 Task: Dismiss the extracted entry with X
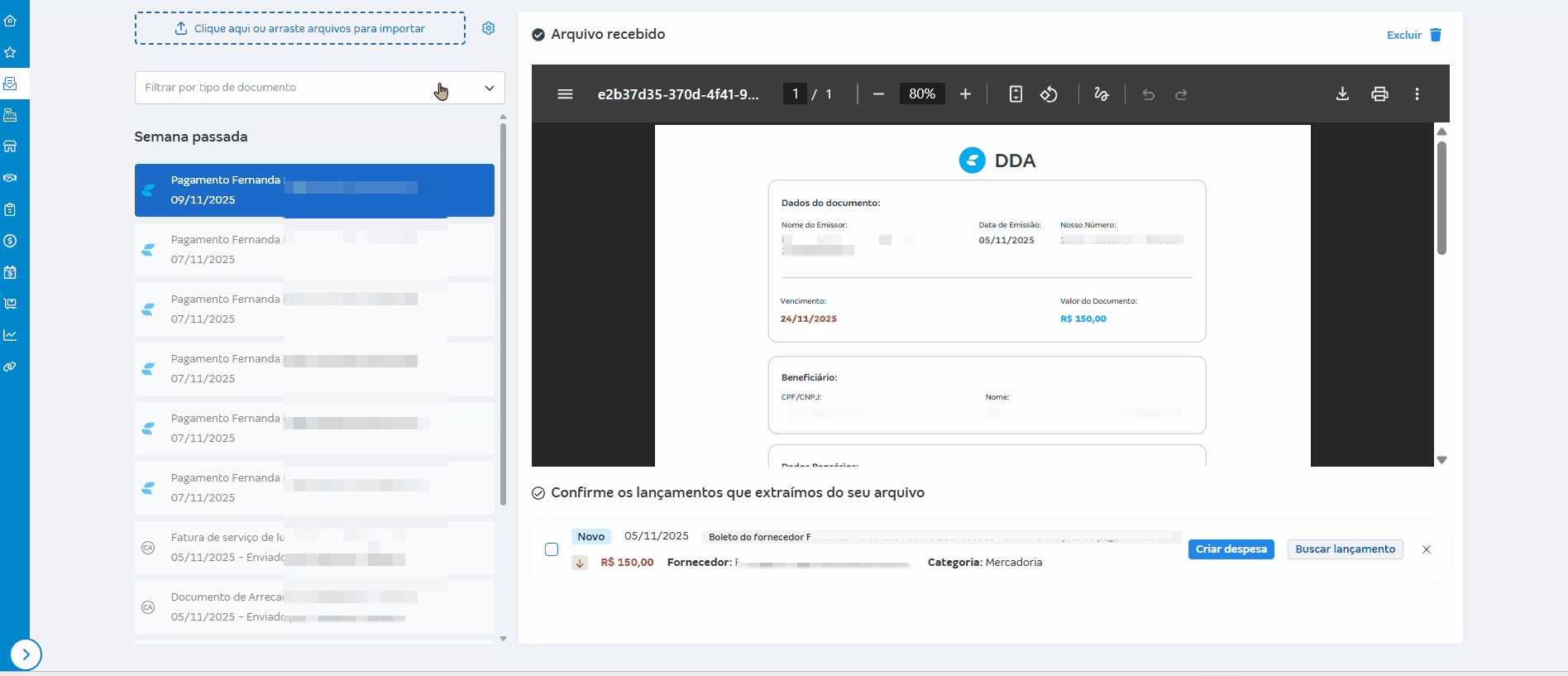coord(1427,549)
